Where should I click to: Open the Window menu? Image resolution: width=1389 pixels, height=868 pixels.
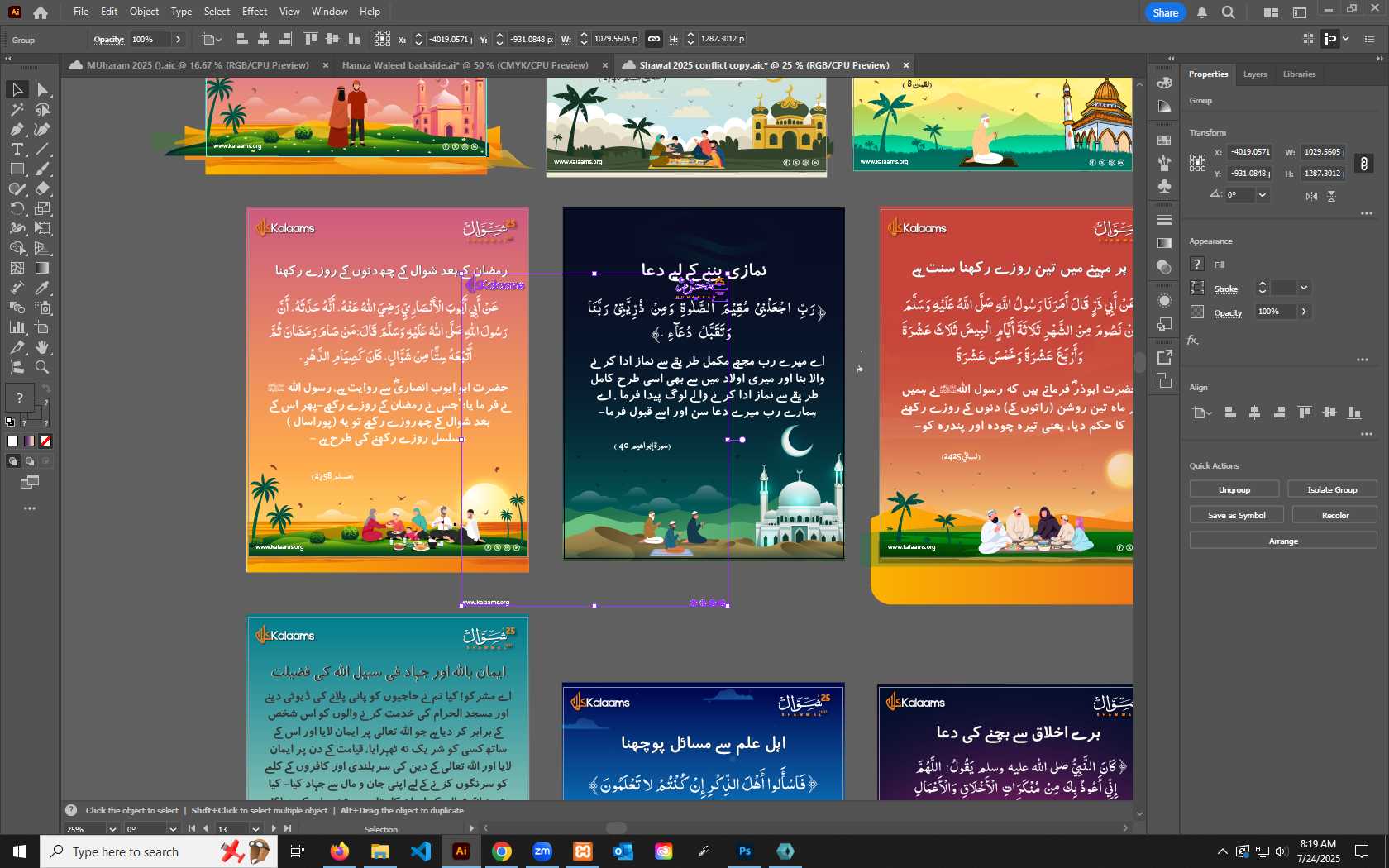[x=329, y=12]
